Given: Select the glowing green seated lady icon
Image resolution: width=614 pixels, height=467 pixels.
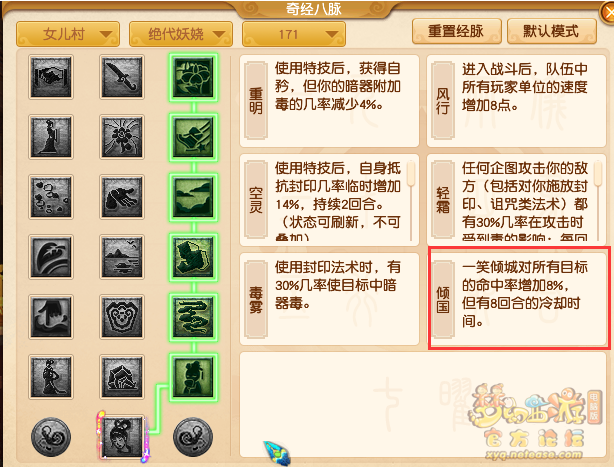Looking at the screenshot, I should click(x=193, y=377).
